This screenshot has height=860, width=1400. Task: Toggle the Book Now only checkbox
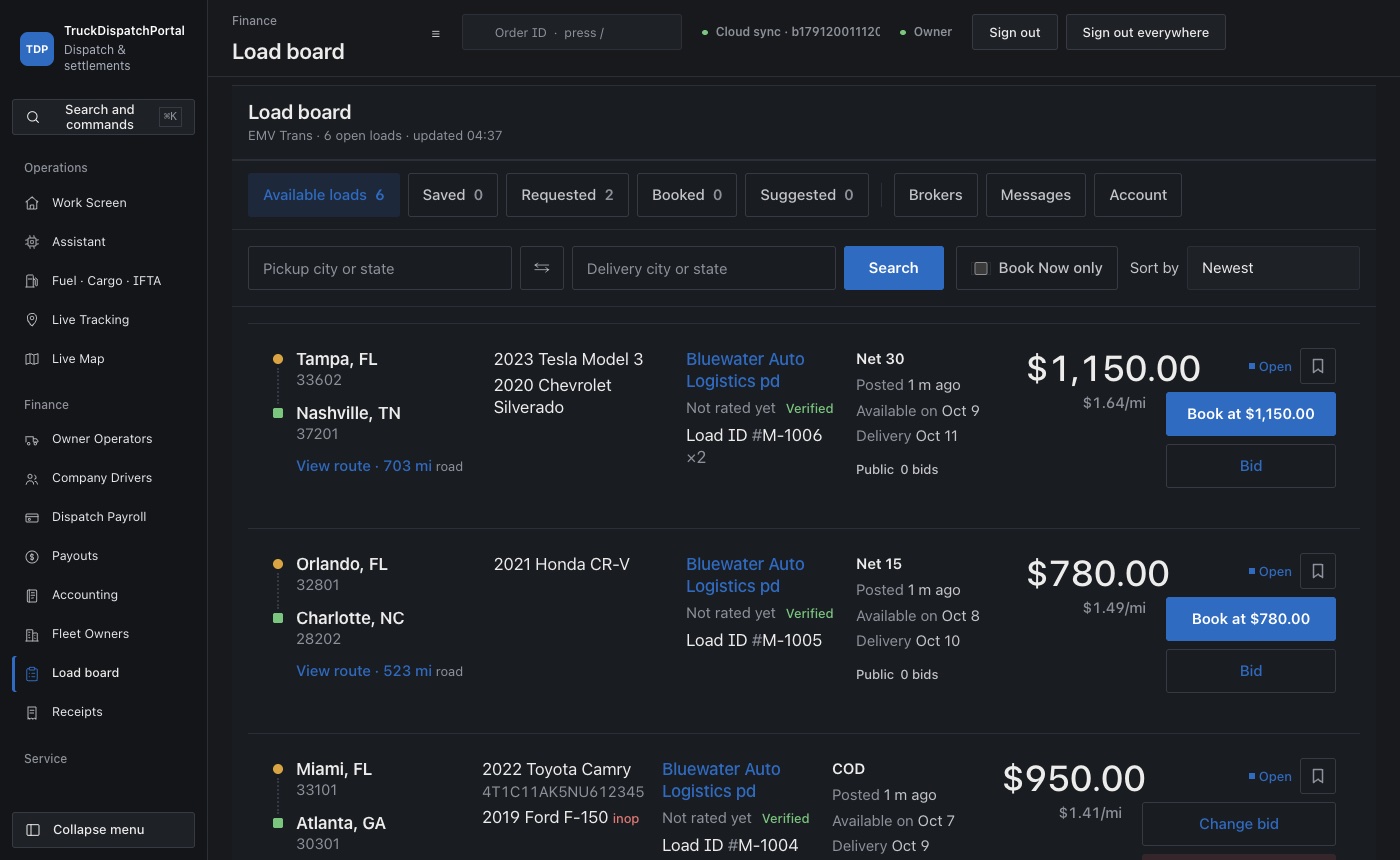point(981,268)
